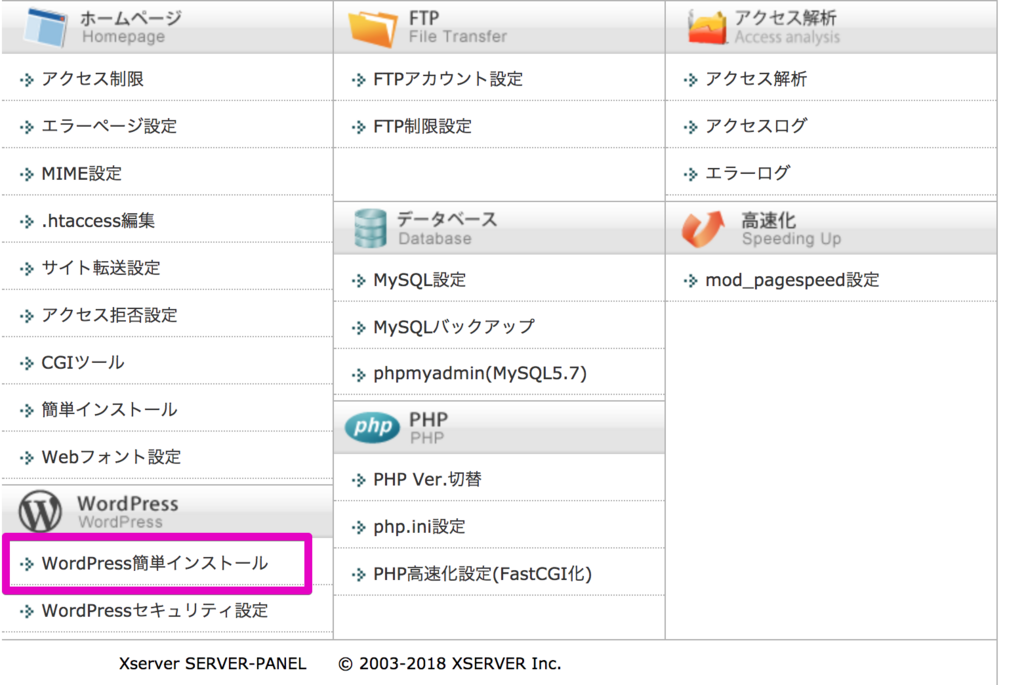
Task: Click the arrow bullet beside FTPアカウント設定
Action: 359,80
